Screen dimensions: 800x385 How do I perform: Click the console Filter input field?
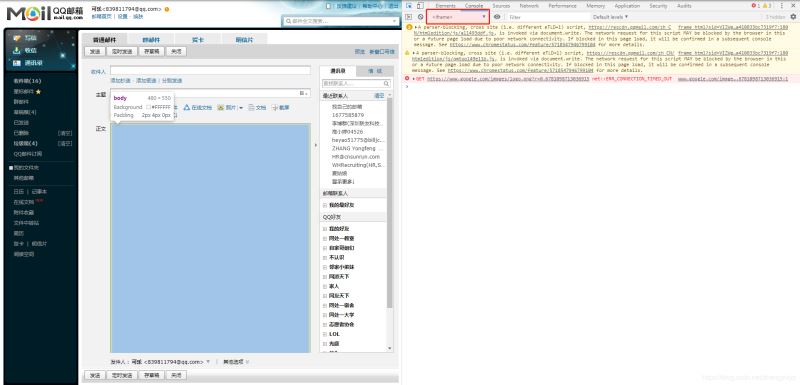click(547, 17)
